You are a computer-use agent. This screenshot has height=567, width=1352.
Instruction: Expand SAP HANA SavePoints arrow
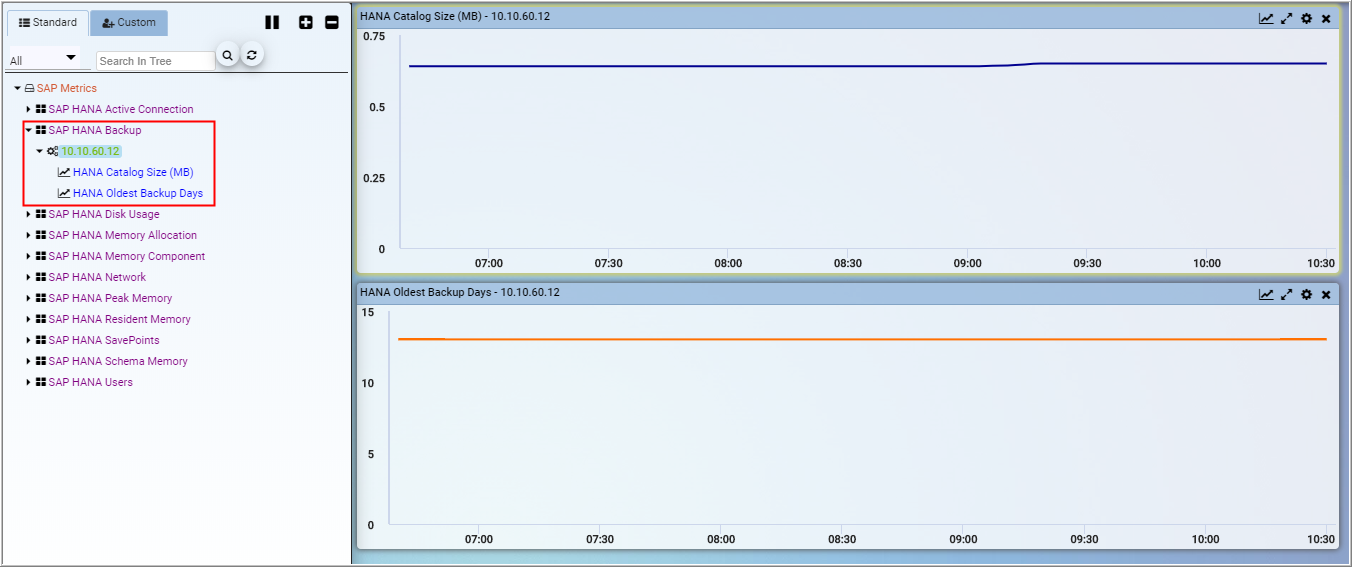pos(29,340)
